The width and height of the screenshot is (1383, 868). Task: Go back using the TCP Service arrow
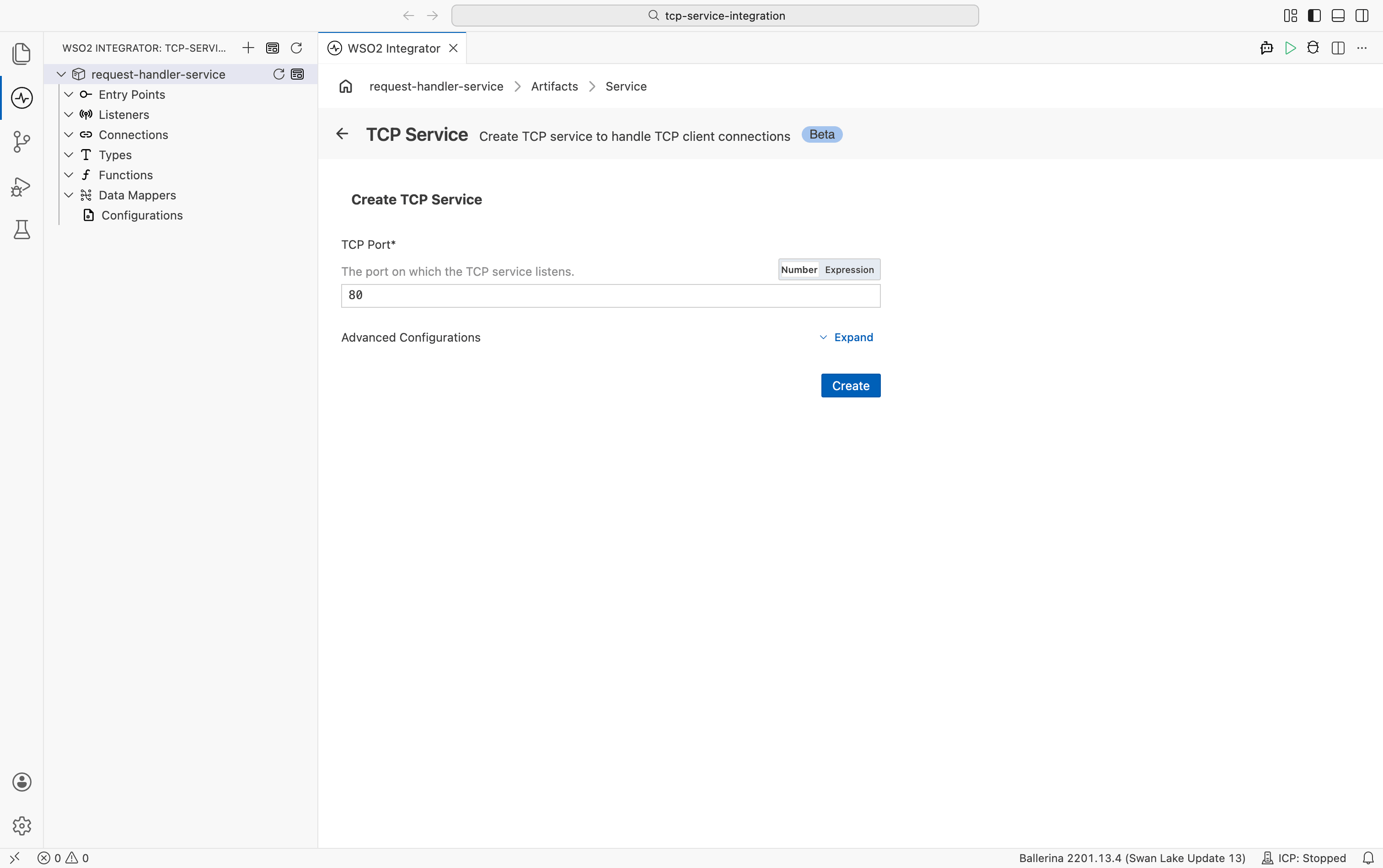(x=342, y=134)
